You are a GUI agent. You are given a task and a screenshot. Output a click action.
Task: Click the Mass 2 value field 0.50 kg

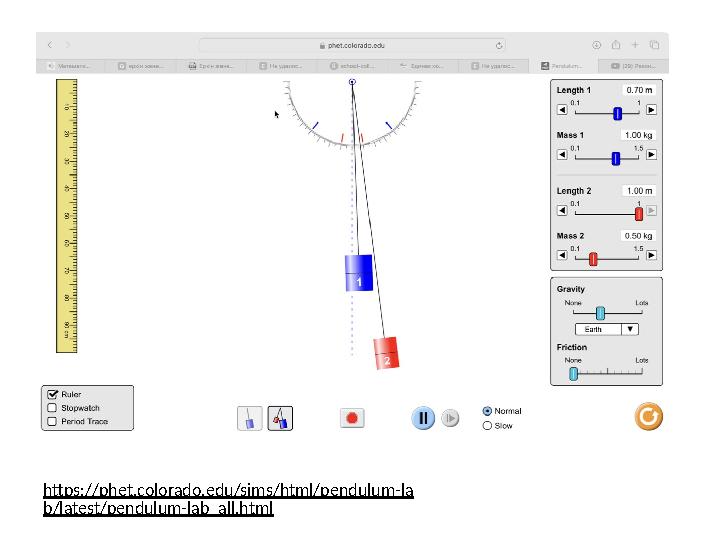click(x=638, y=236)
